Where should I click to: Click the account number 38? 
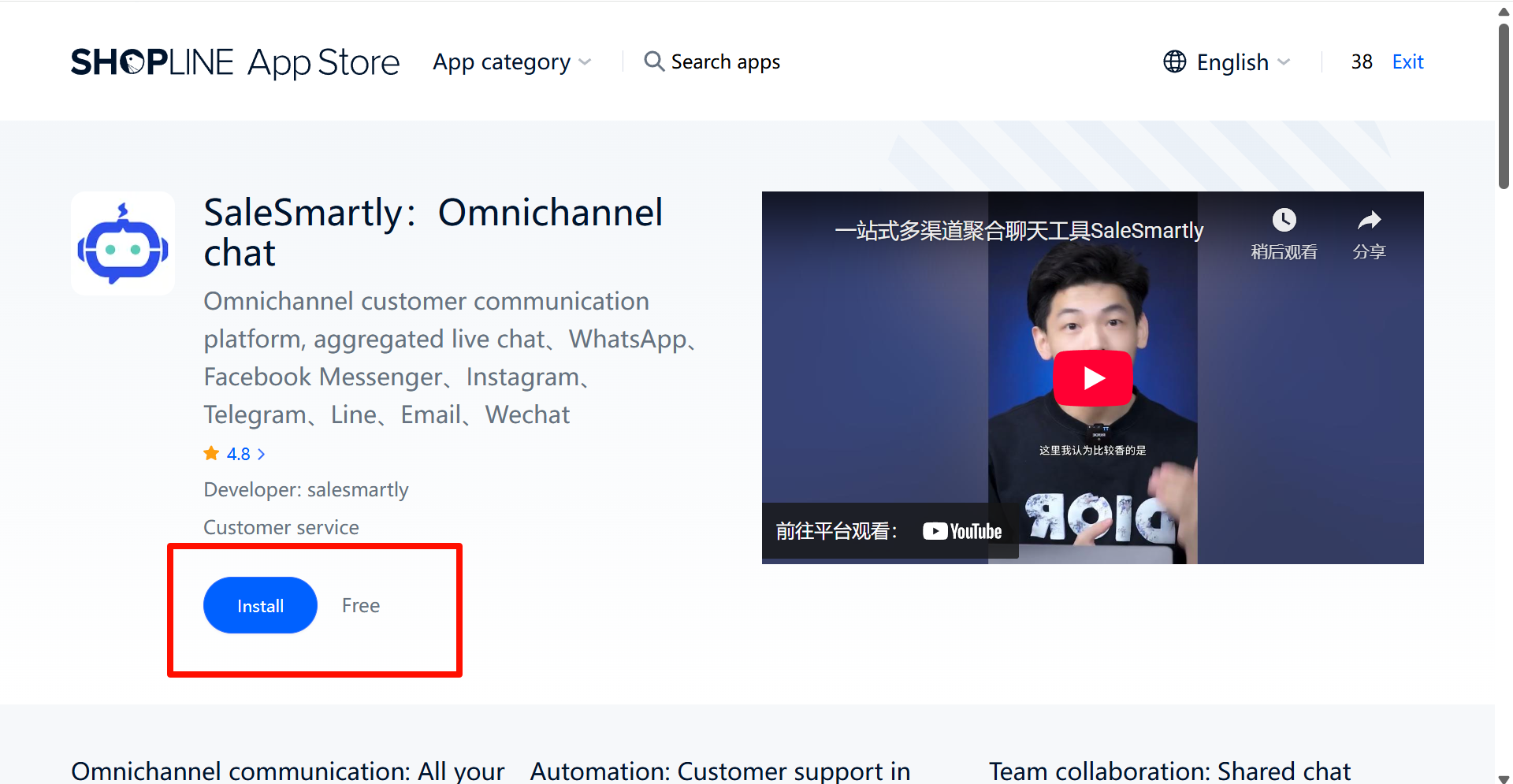click(1362, 61)
